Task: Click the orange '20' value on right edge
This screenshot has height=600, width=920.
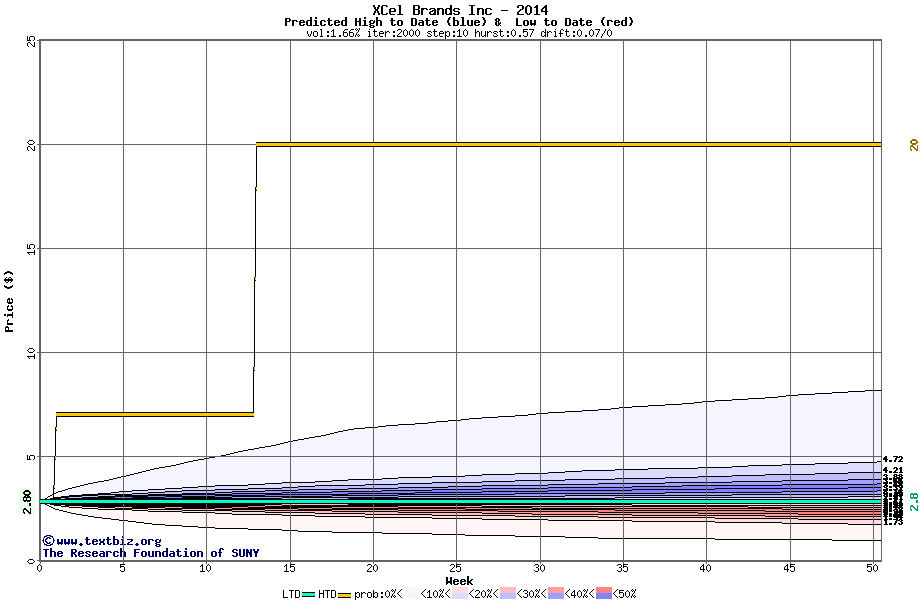Action: 914,144
